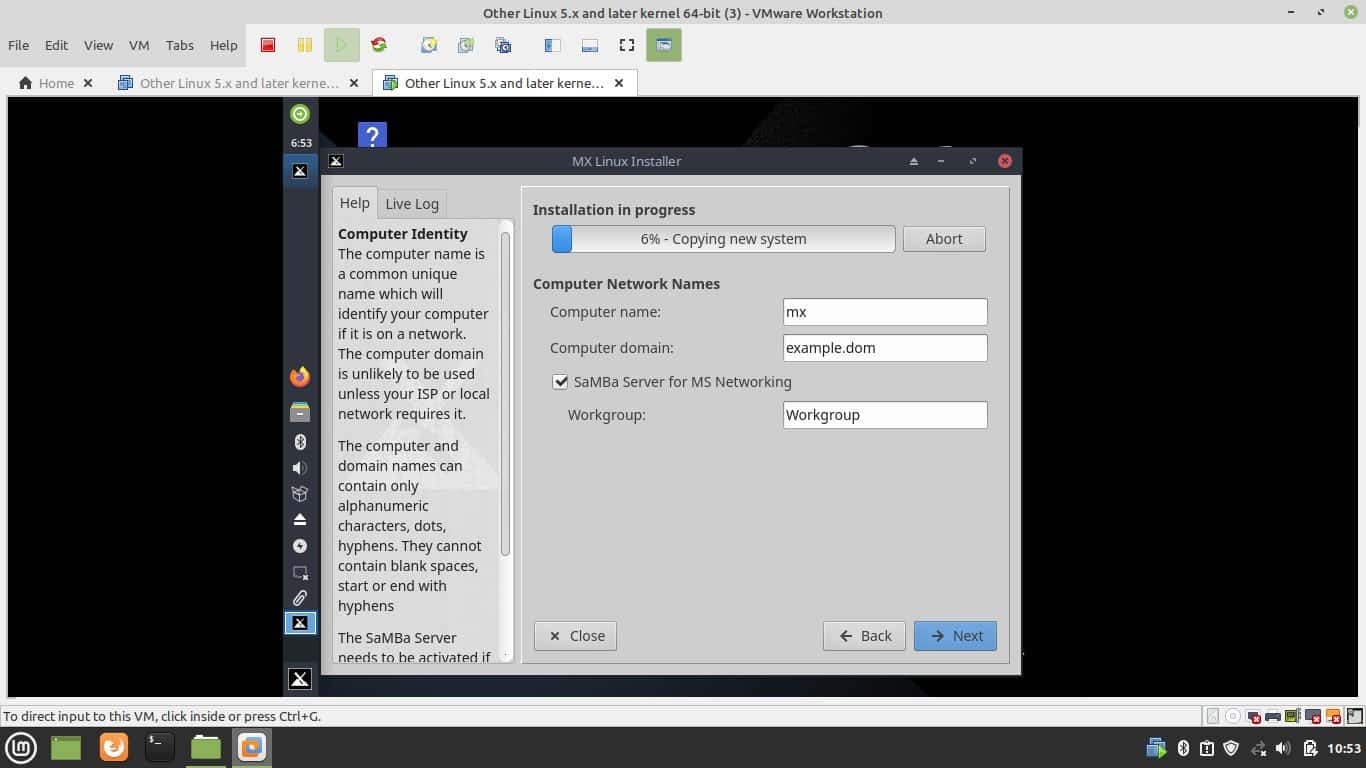Open Firefox from the host taskbar
Screen dimensions: 1366x768
tap(114, 747)
